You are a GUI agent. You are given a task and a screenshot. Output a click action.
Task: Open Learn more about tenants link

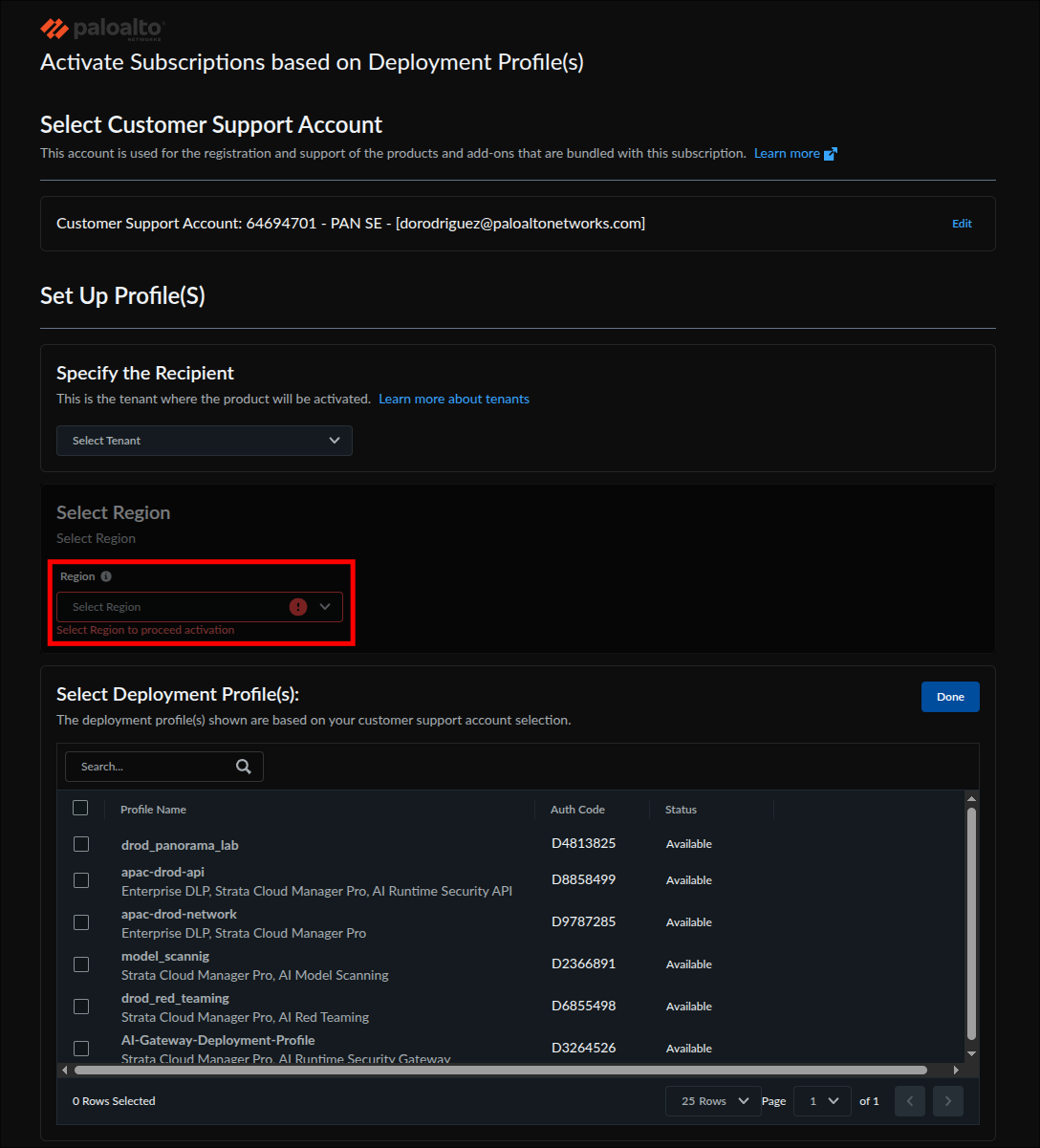454,399
